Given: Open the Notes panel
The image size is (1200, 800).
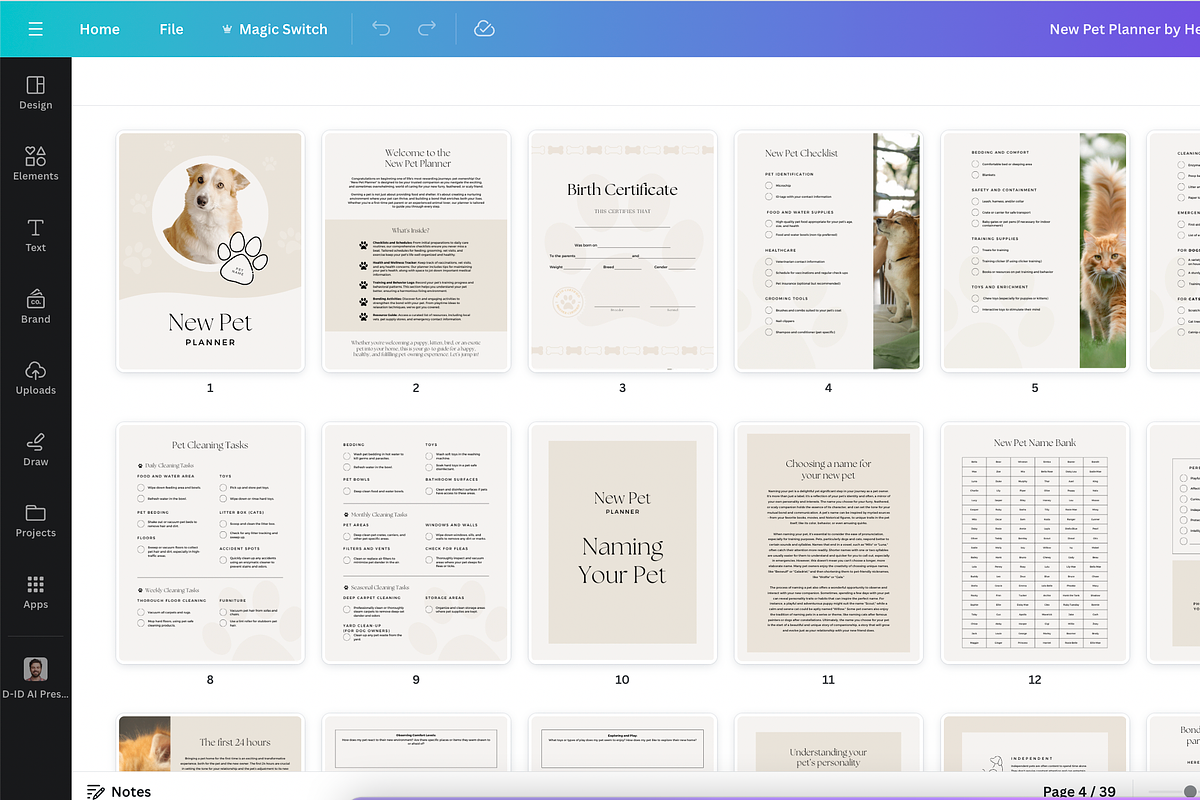Looking at the screenshot, I should [119, 791].
